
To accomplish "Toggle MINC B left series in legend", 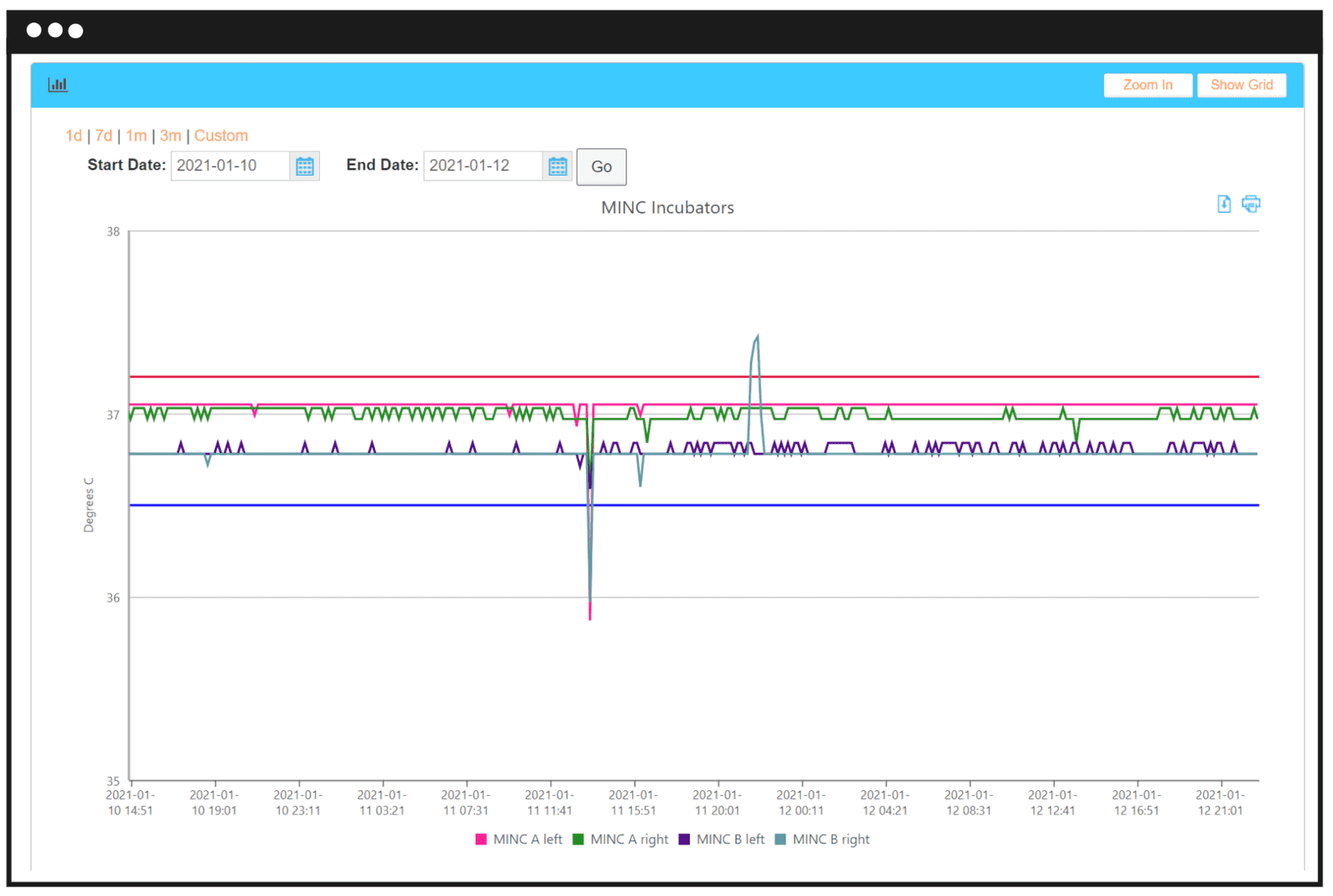I will point(721,839).
